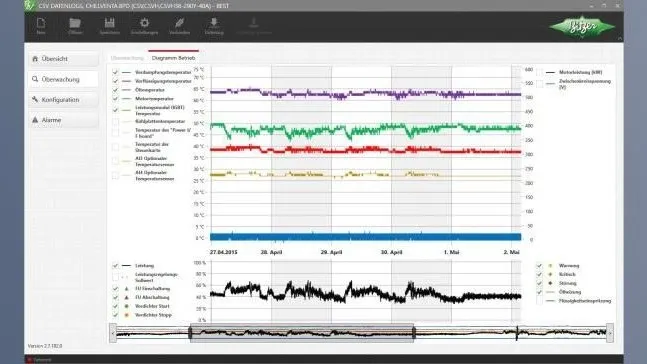Click the right scroll arrow of the overview timeline

pyautogui.click(x=610, y=333)
